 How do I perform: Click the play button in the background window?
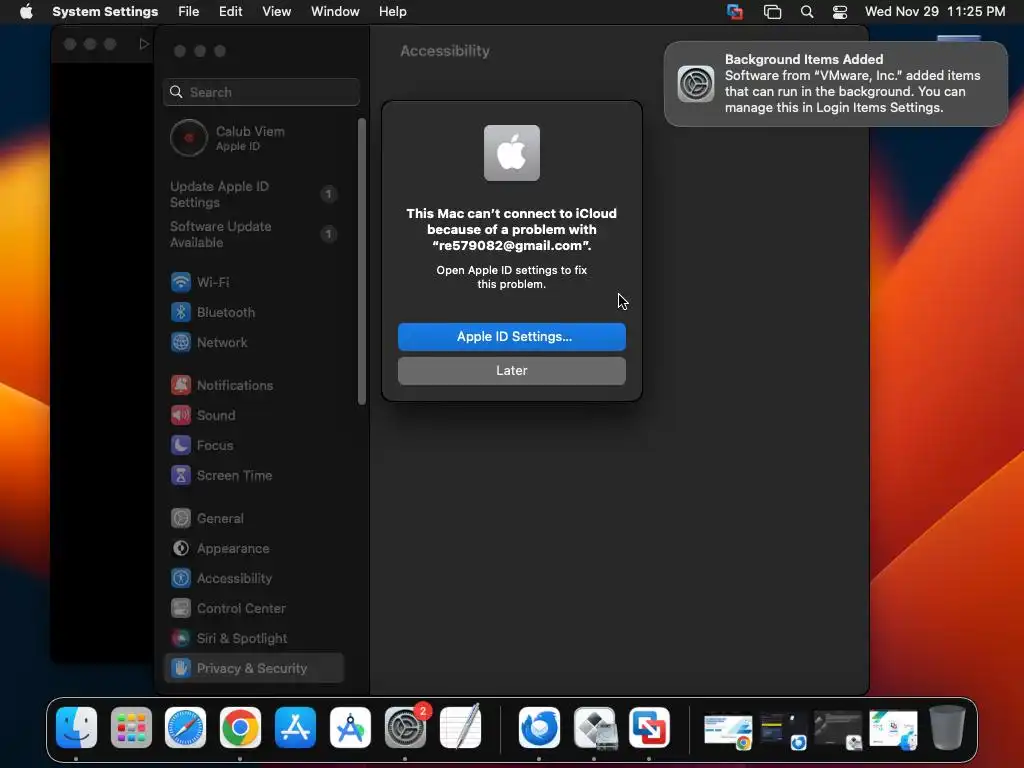pyautogui.click(x=144, y=44)
